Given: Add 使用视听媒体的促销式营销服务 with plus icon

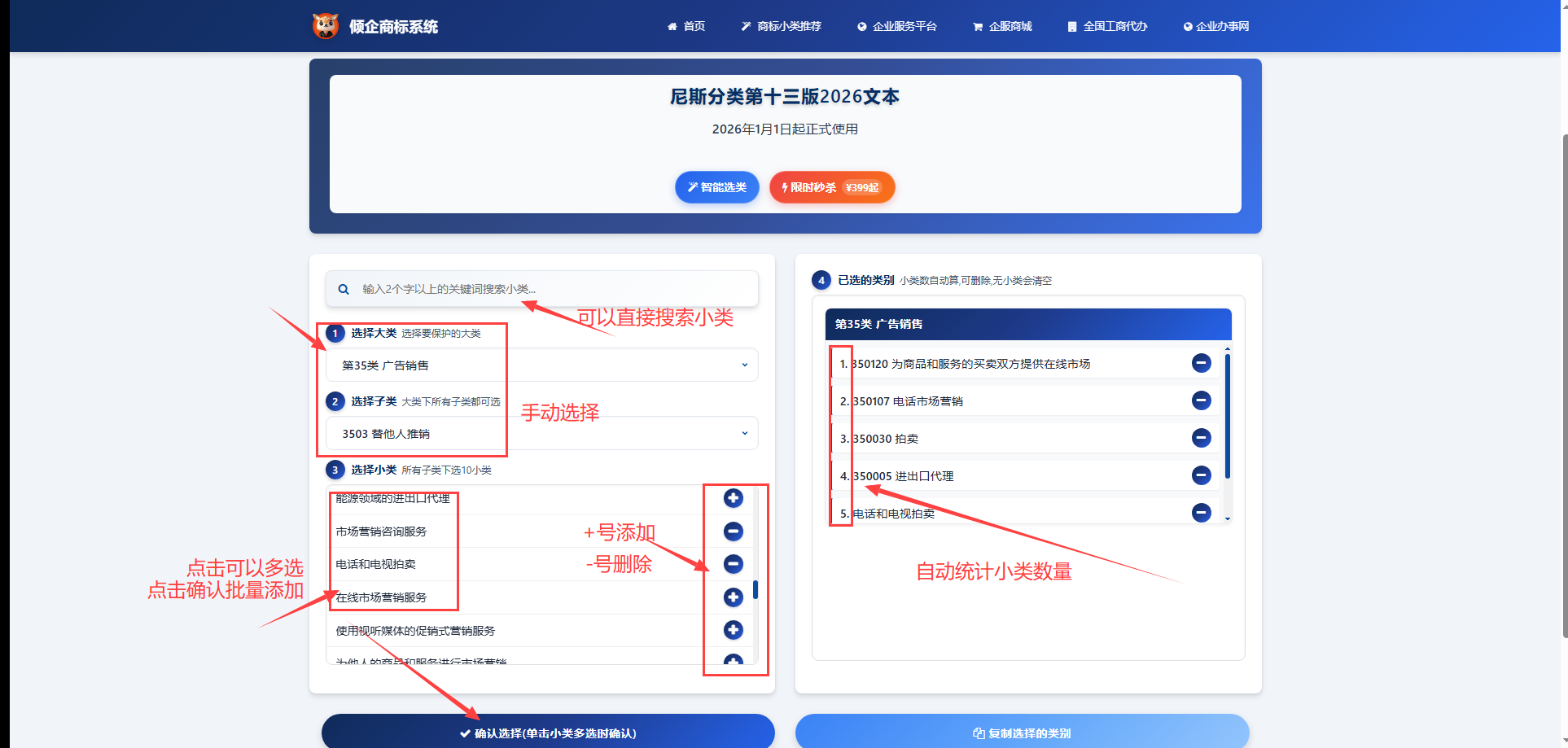Looking at the screenshot, I should pos(733,630).
